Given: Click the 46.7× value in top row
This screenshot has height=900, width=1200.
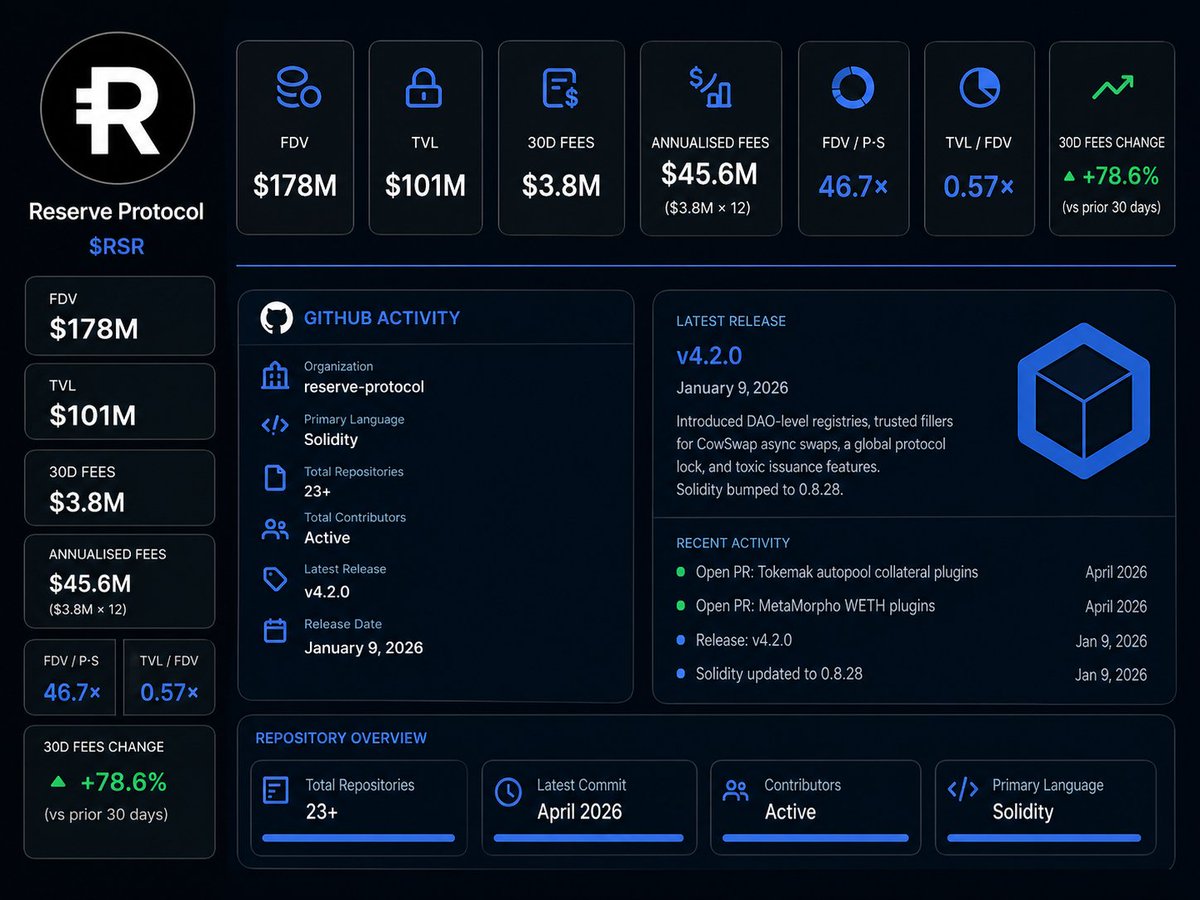Looking at the screenshot, I should click(x=853, y=186).
